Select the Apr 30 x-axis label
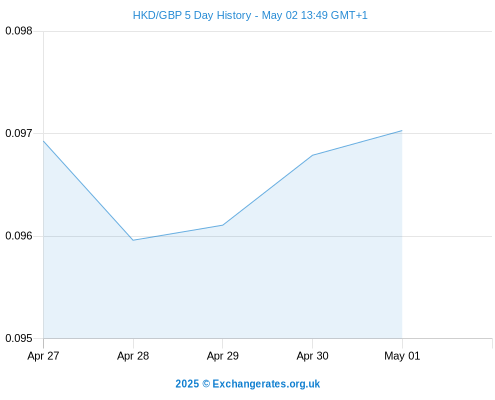 click(312, 356)
